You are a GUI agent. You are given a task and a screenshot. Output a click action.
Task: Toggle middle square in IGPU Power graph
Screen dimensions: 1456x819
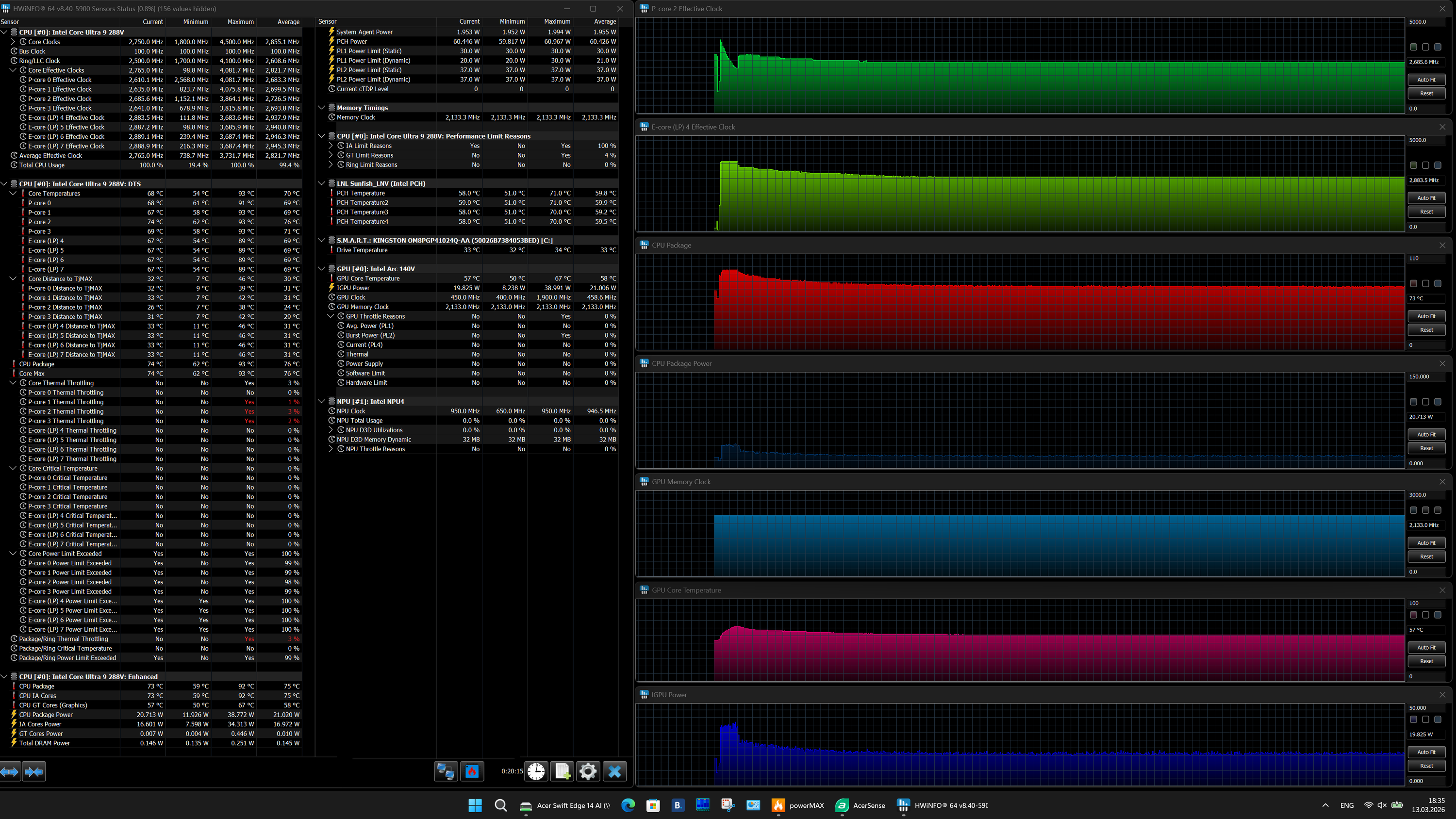pos(1425,719)
